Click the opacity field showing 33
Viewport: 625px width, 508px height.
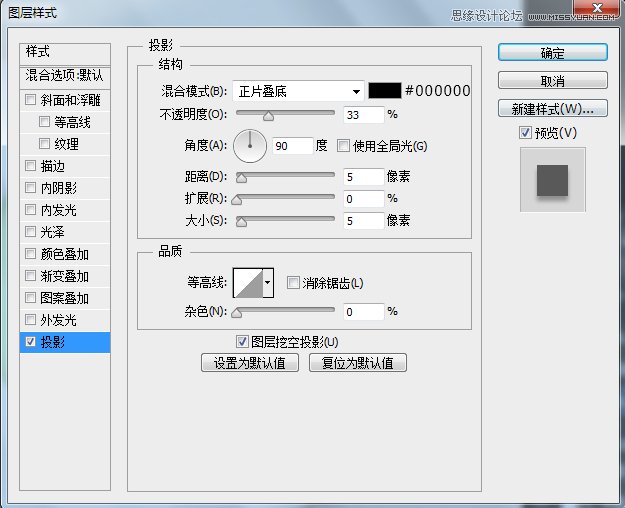(364, 115)
